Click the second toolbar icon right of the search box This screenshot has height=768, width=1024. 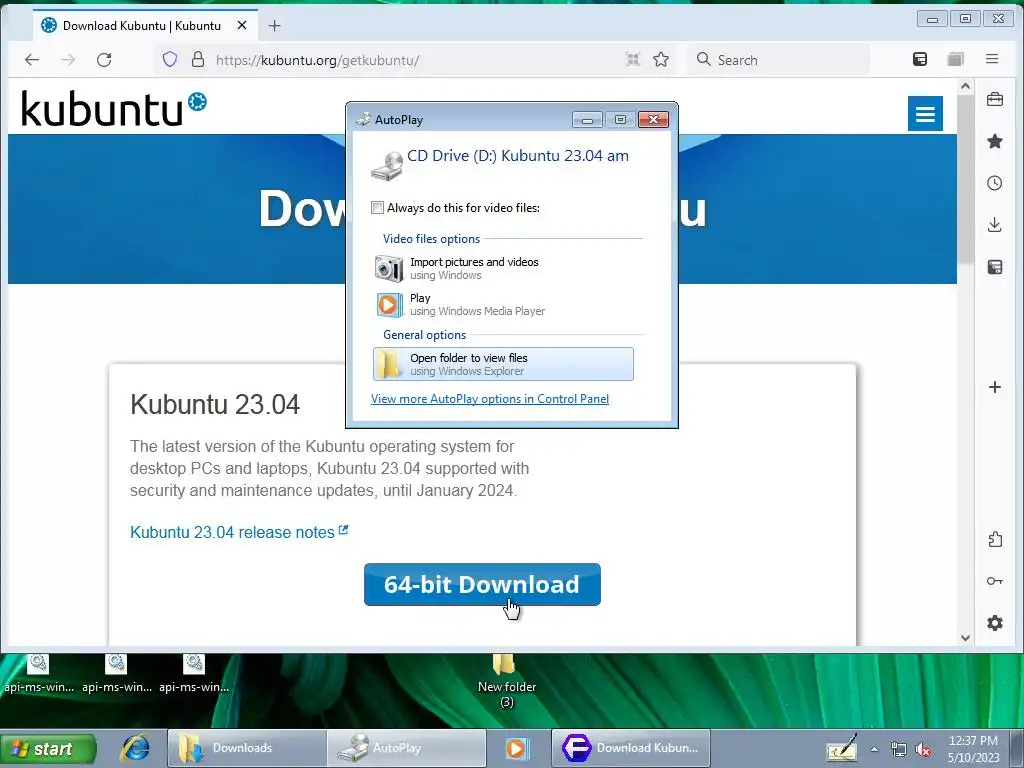(955, 59)
